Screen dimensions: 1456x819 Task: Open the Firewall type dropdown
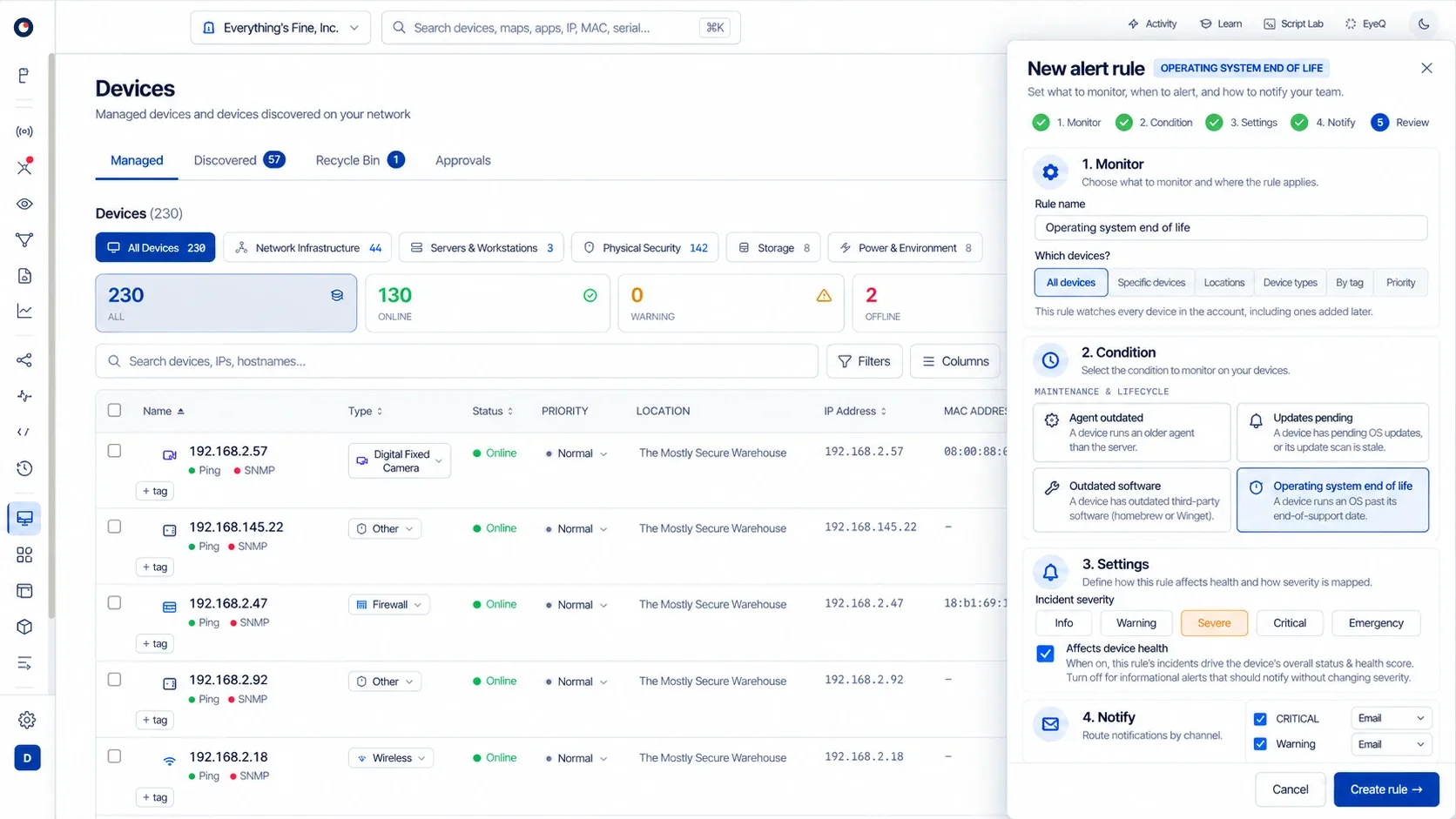[389, 605]
